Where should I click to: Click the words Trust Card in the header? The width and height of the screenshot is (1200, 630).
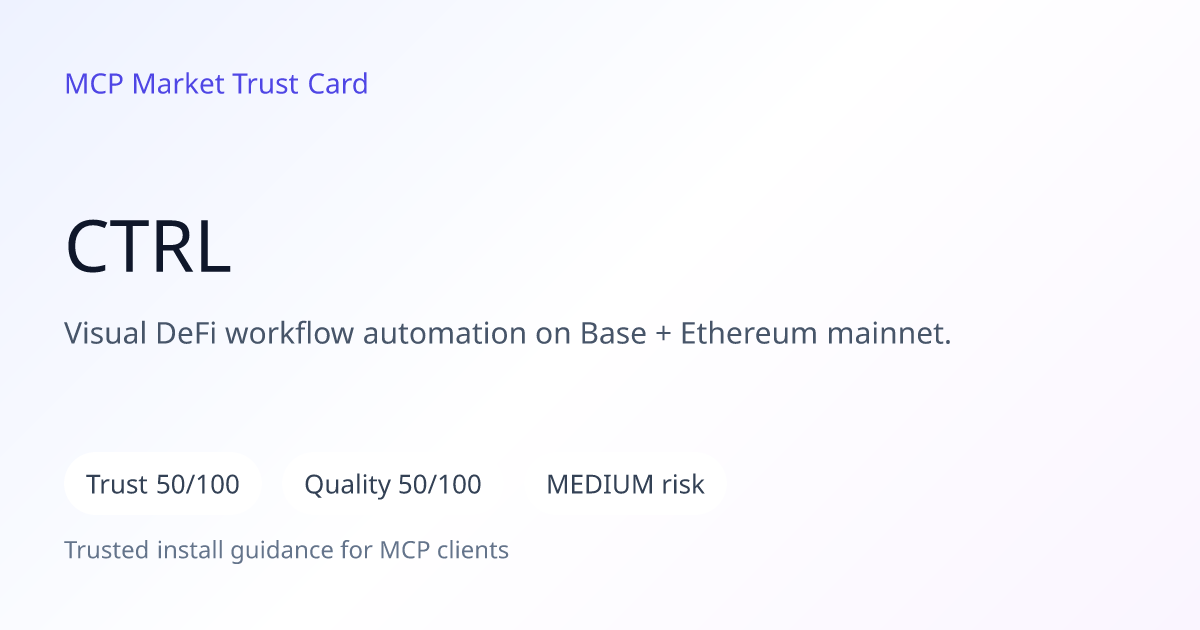(300, 84)
